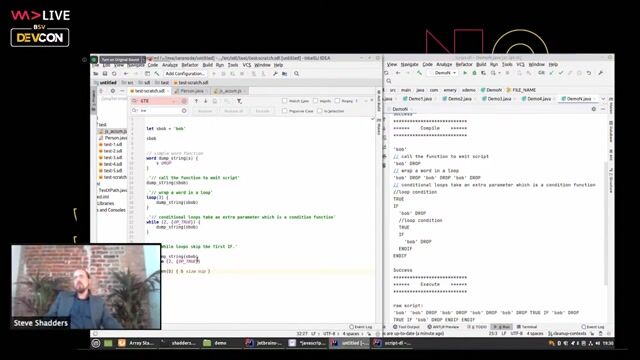This screenshot has width=640, height=360.
Task: Click the find filter funnel icon
Action: click(240, 101)
